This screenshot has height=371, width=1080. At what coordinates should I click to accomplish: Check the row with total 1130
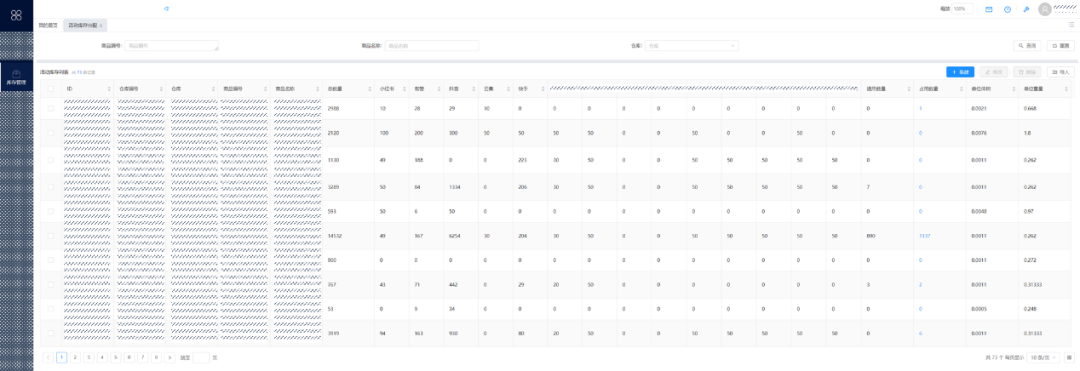click(x=50, y=160)
